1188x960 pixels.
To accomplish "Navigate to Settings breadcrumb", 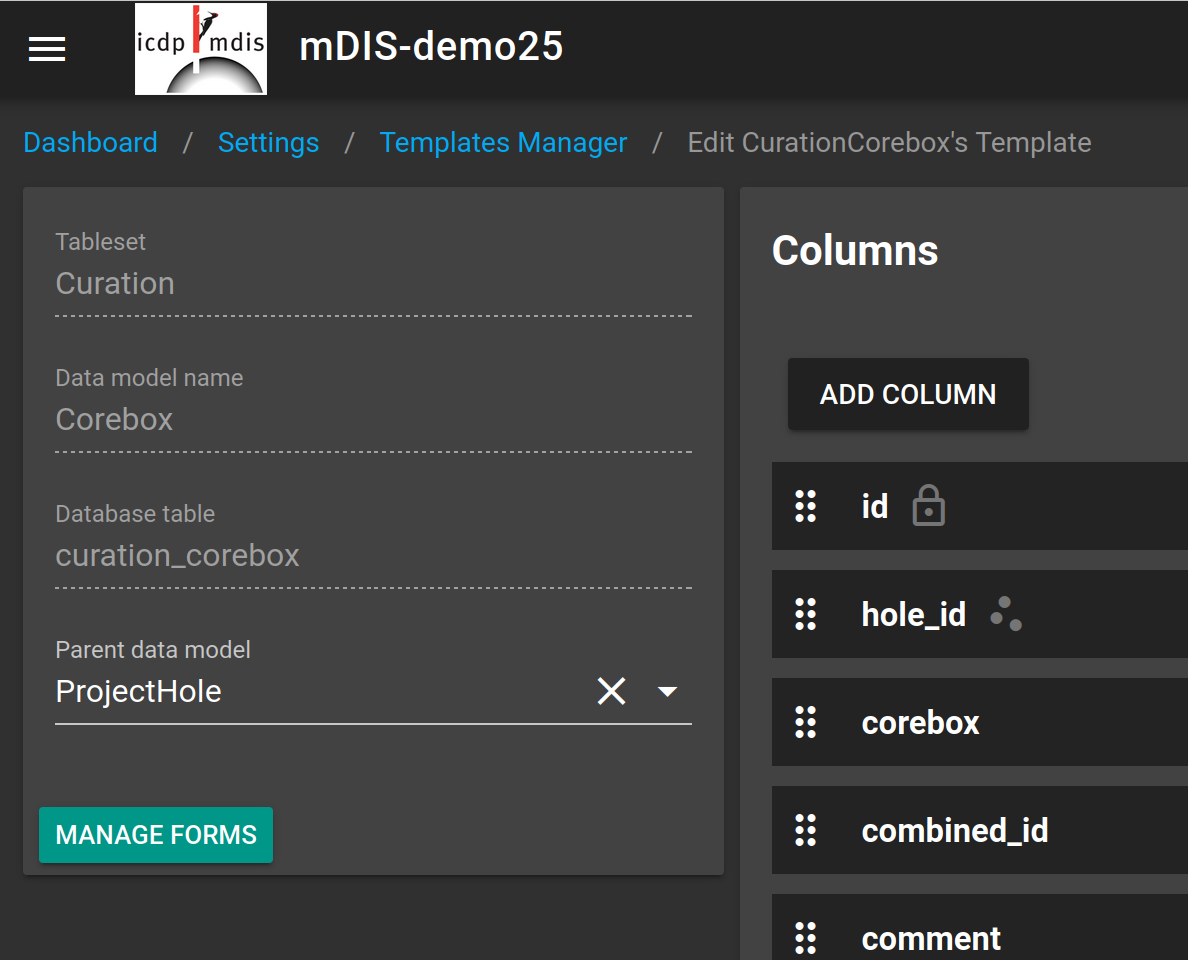I will [268, 143].
